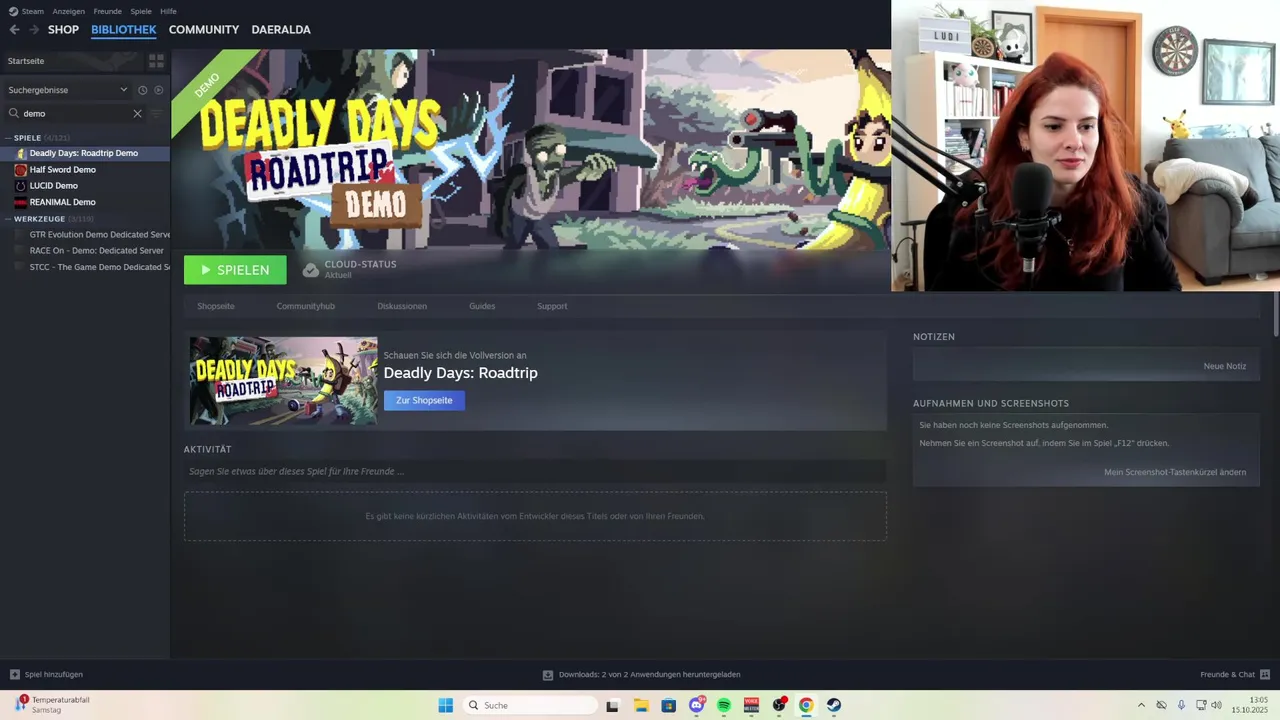Click the activity input Sagen Sie etwas
The height and width of the screenshot is (720, 1280).
[x=535, y=471]
